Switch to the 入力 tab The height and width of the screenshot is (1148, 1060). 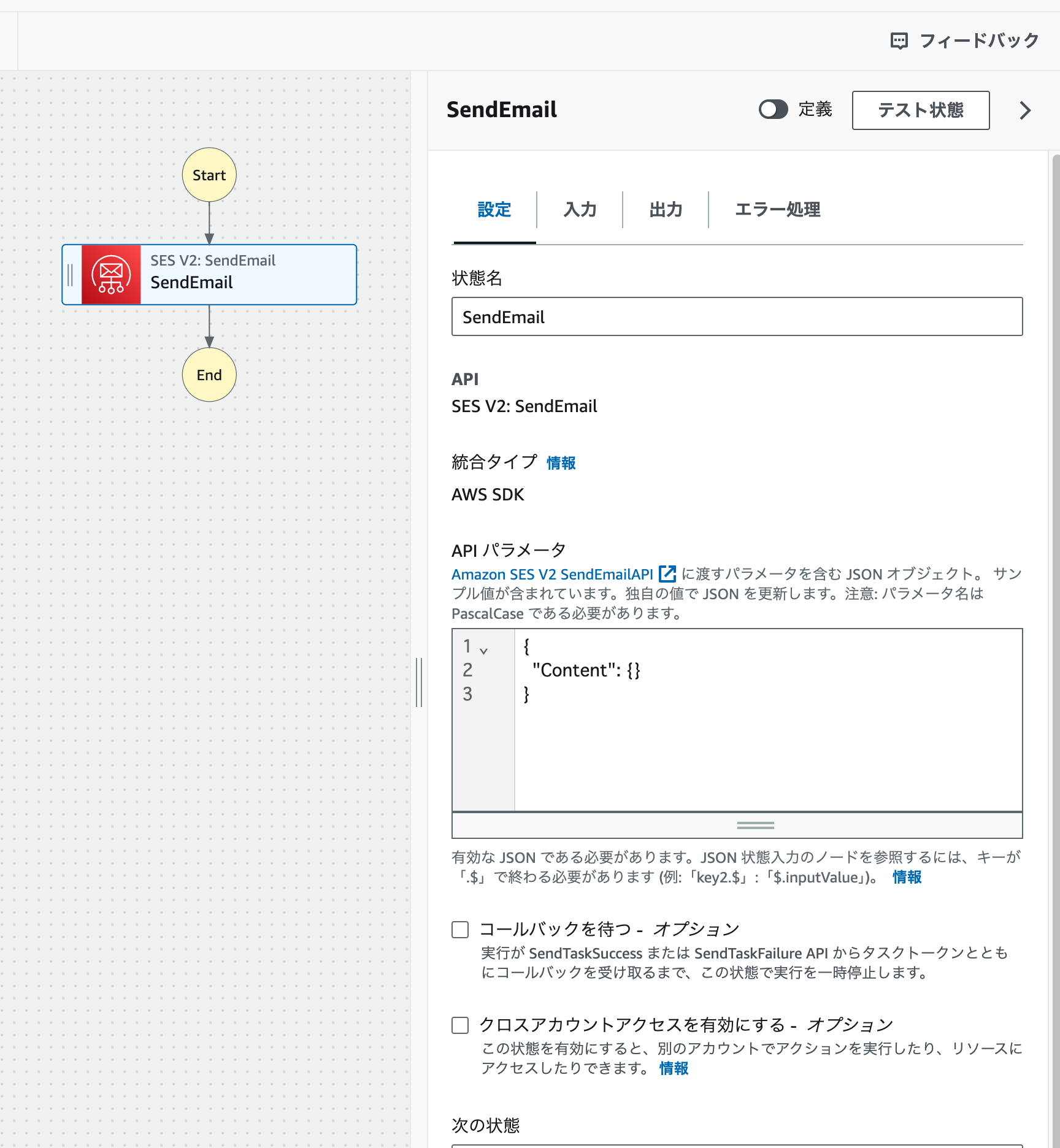[580, 210]
